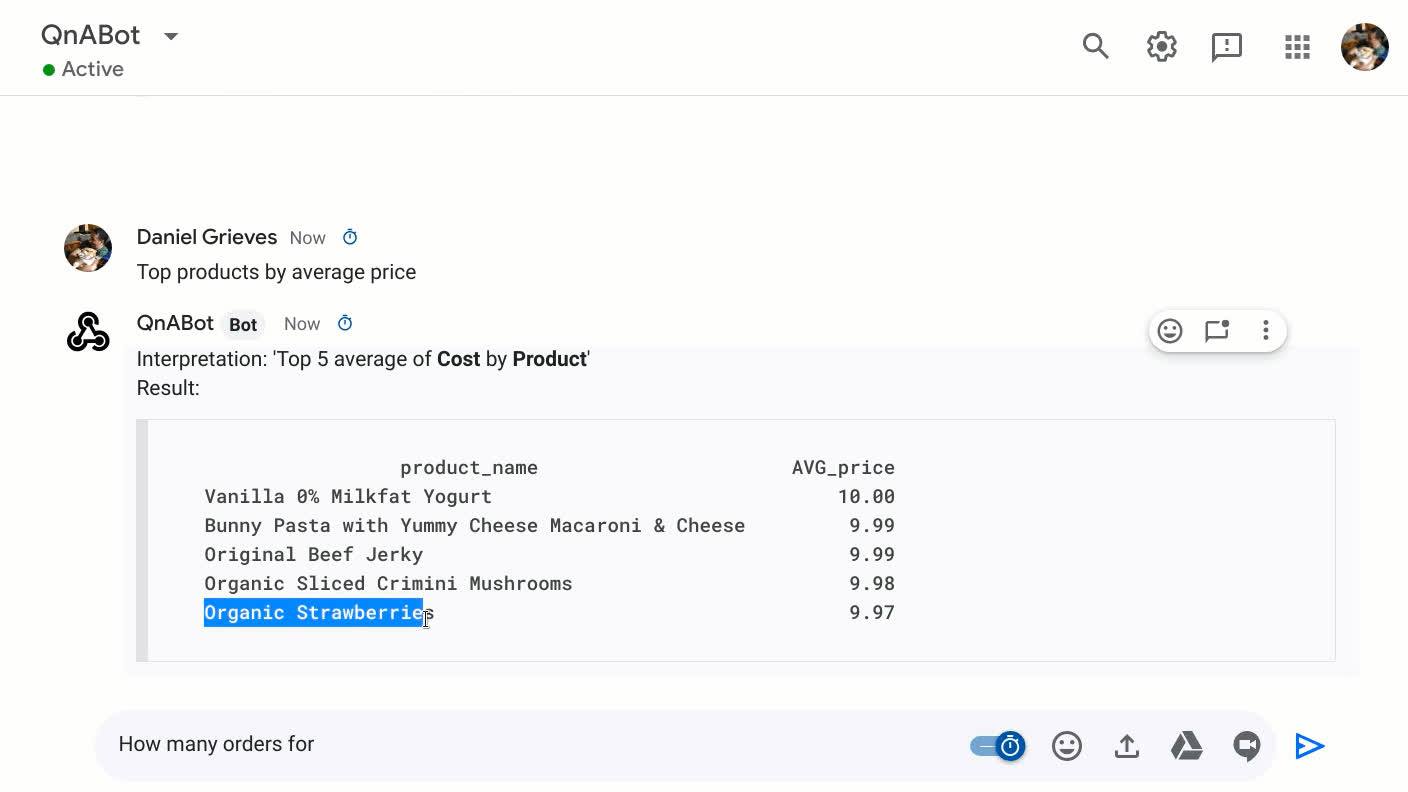This screenshot has height=792, width=1408.
Task: Toggle the history timer switch
Action: (998, 746)
